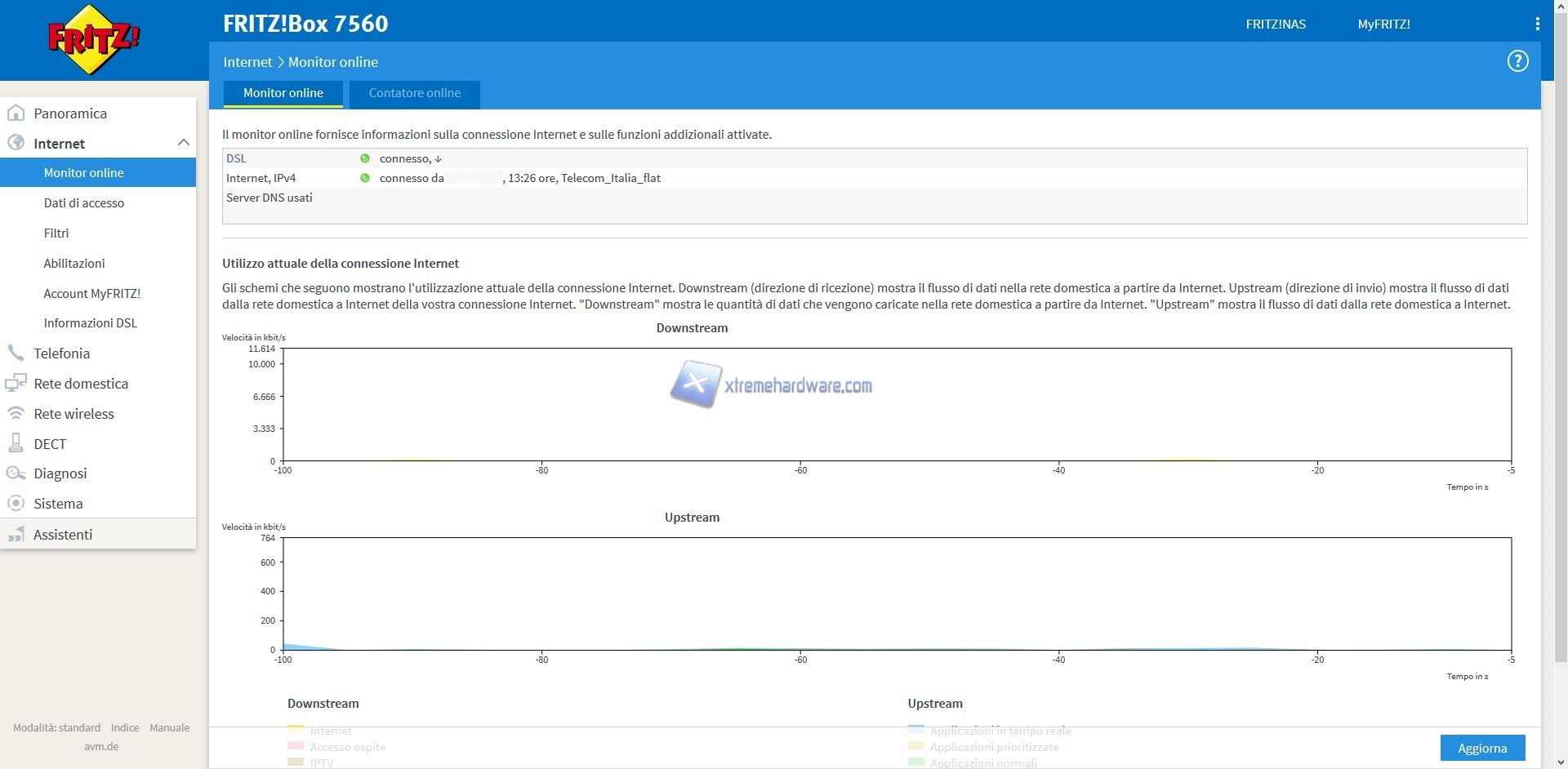Viewport: 1568px width, 769px height.
Task: Click the Rete wireless Wi-Fi icon
Action: pyautogui.click(x=16, y=413)
